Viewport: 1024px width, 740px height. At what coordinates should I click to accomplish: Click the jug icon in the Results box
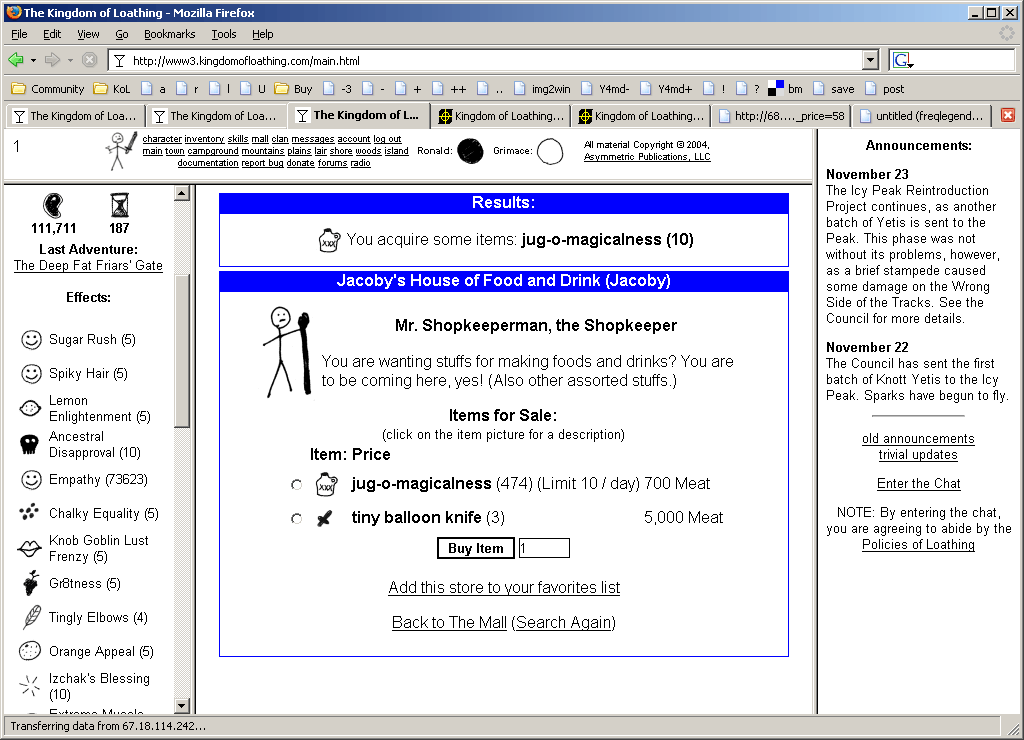tap(328, 240)
